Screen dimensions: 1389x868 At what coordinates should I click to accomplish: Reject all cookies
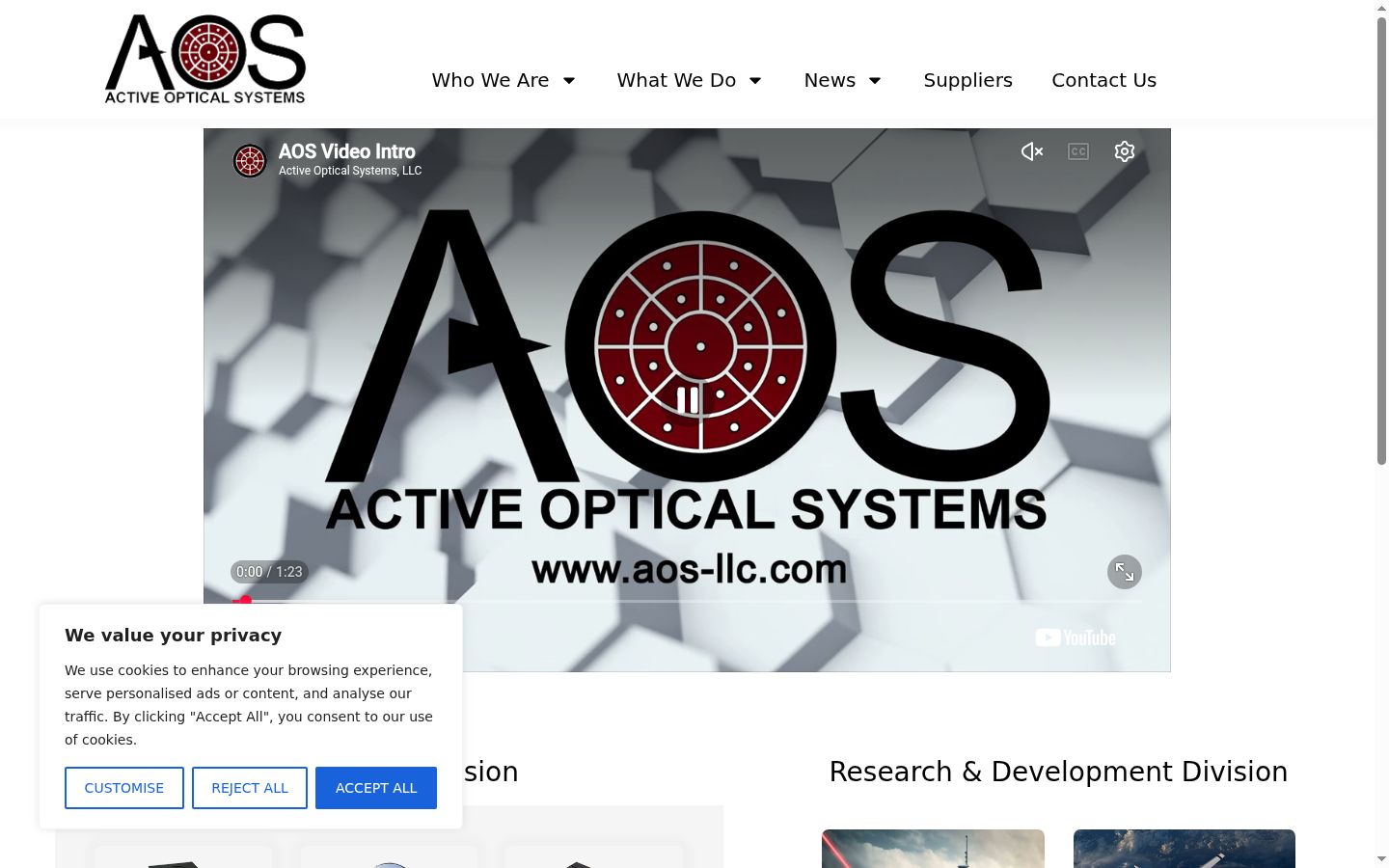coord(250,788)
